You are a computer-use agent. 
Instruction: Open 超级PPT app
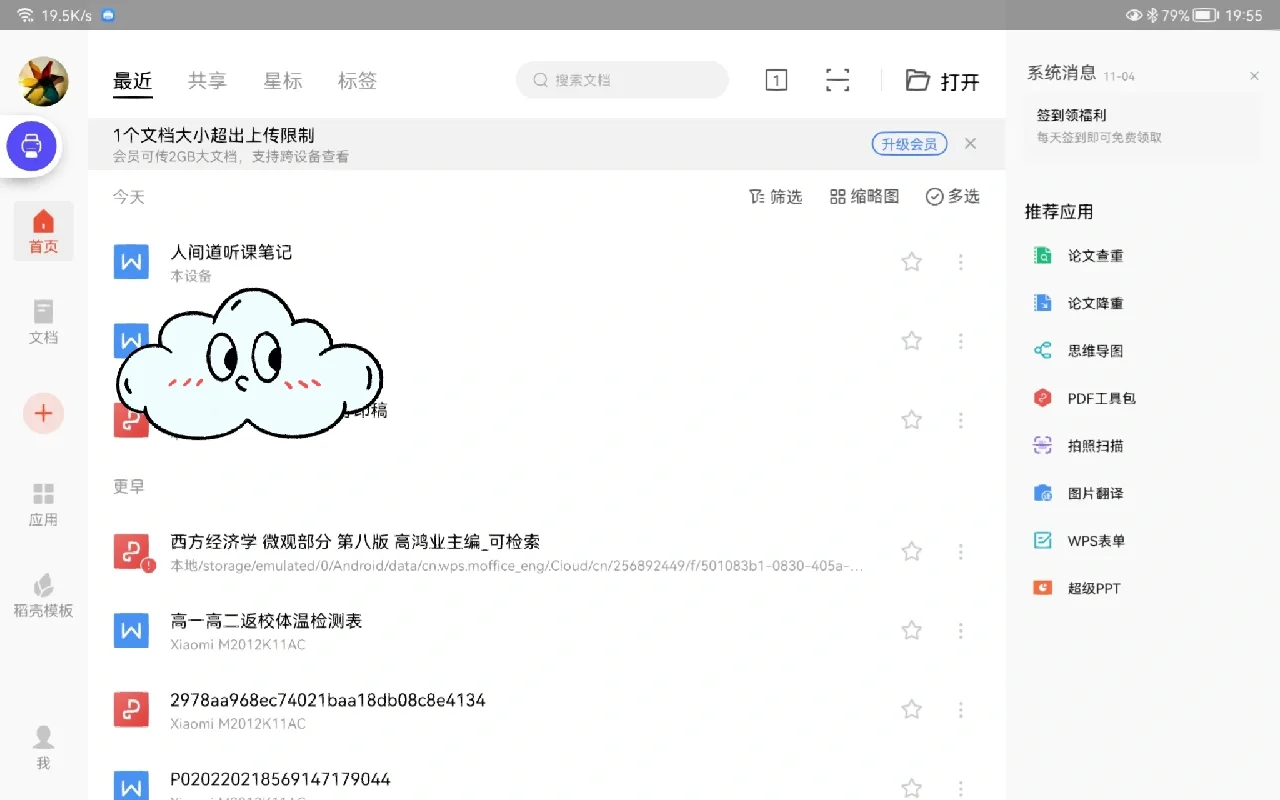(x=1078, y=588)
